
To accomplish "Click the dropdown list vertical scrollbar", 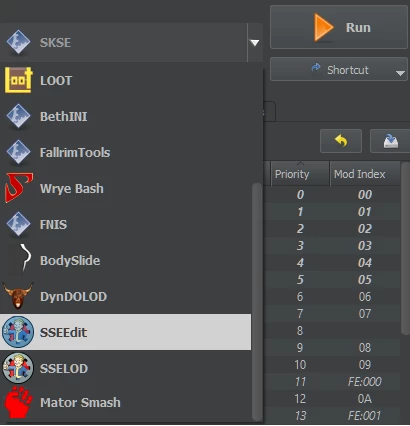I will coord(257,301).
